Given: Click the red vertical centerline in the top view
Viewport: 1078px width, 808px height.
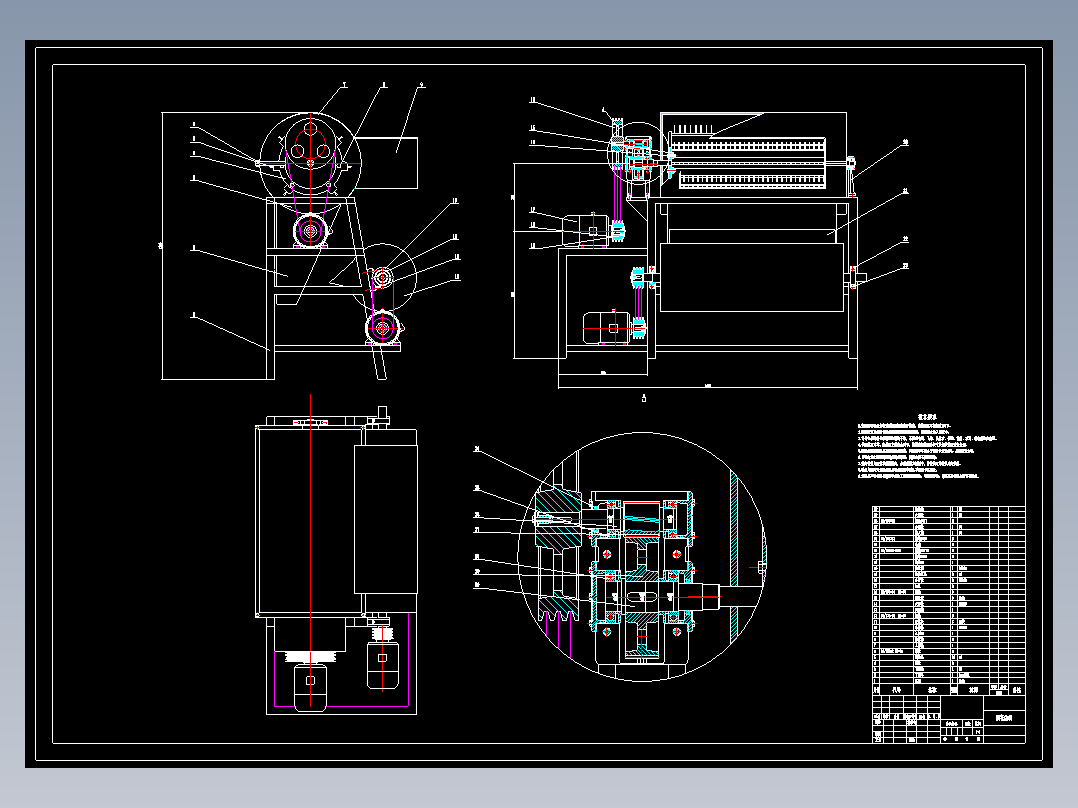Looking at the screenshot, I should coord(311,552).
